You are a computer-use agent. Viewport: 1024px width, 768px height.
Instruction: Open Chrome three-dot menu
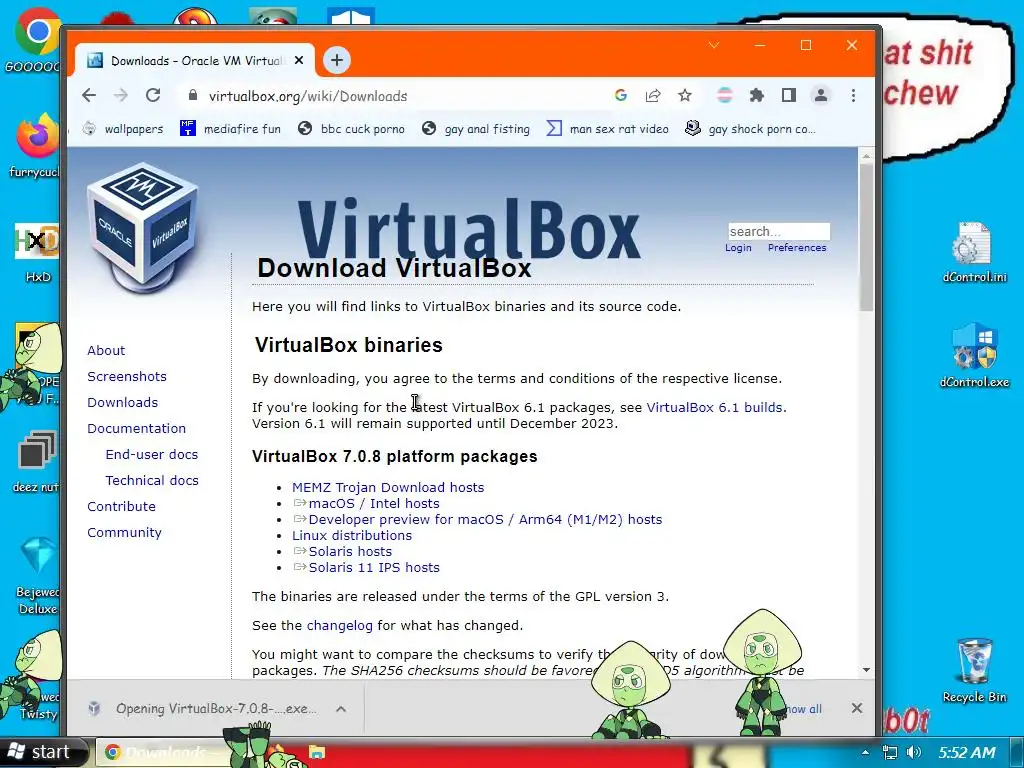[853, 95]
